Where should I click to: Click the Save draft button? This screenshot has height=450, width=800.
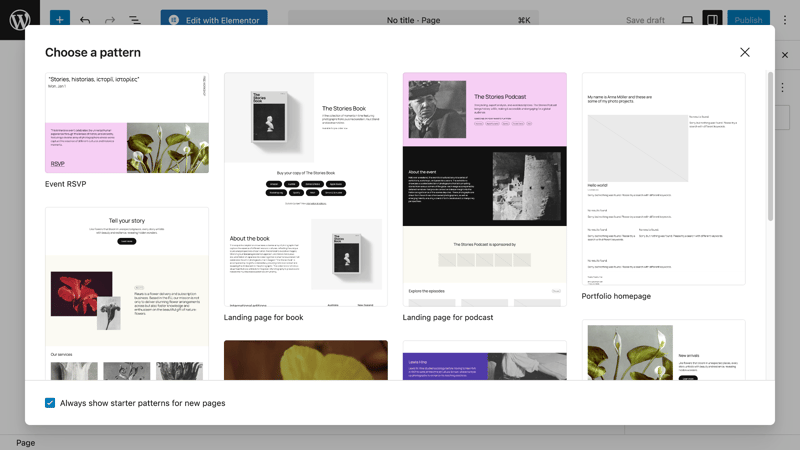click(645, 20)
